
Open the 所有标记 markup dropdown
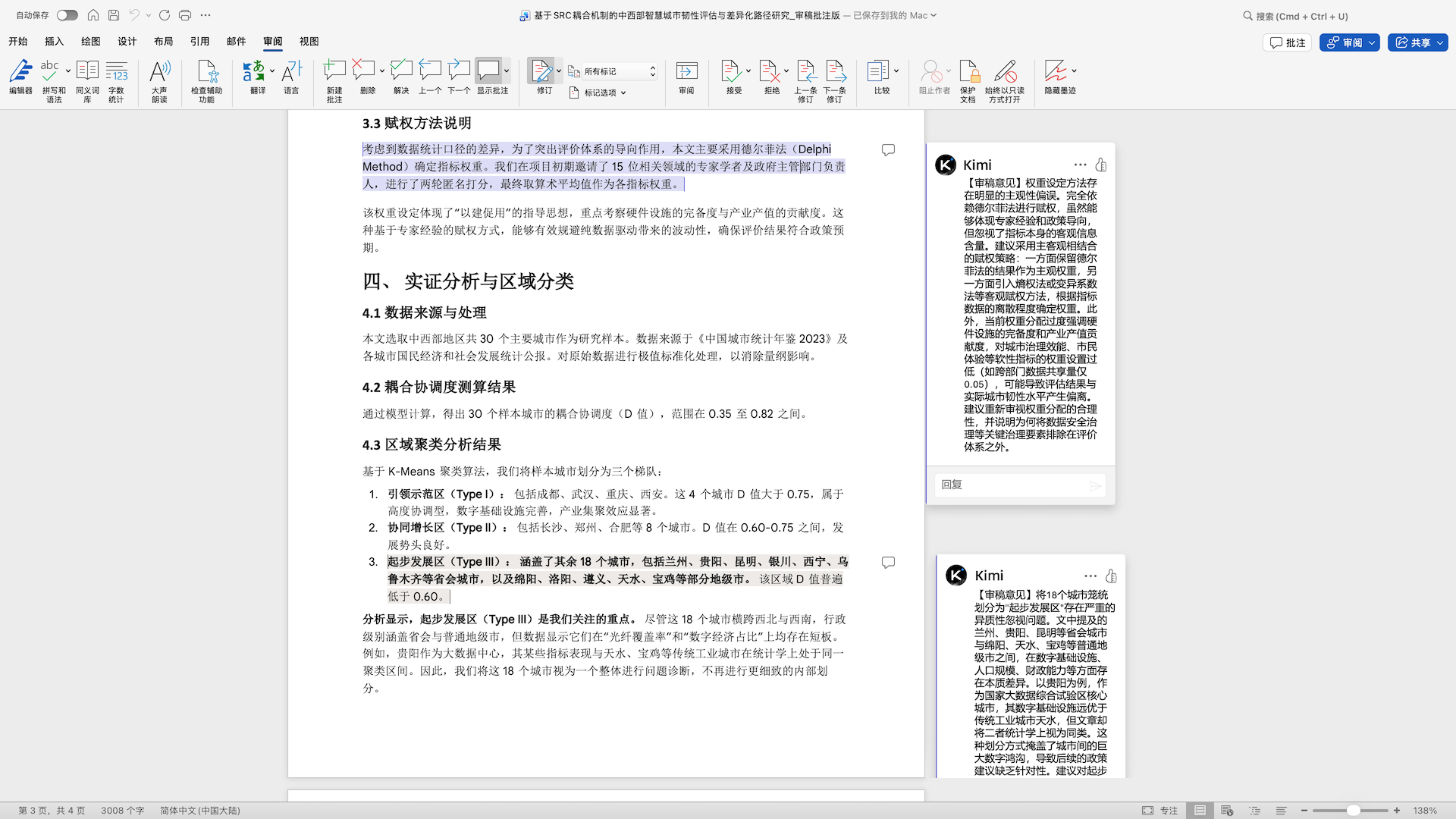pyautogui.click(x=611, y=71)
